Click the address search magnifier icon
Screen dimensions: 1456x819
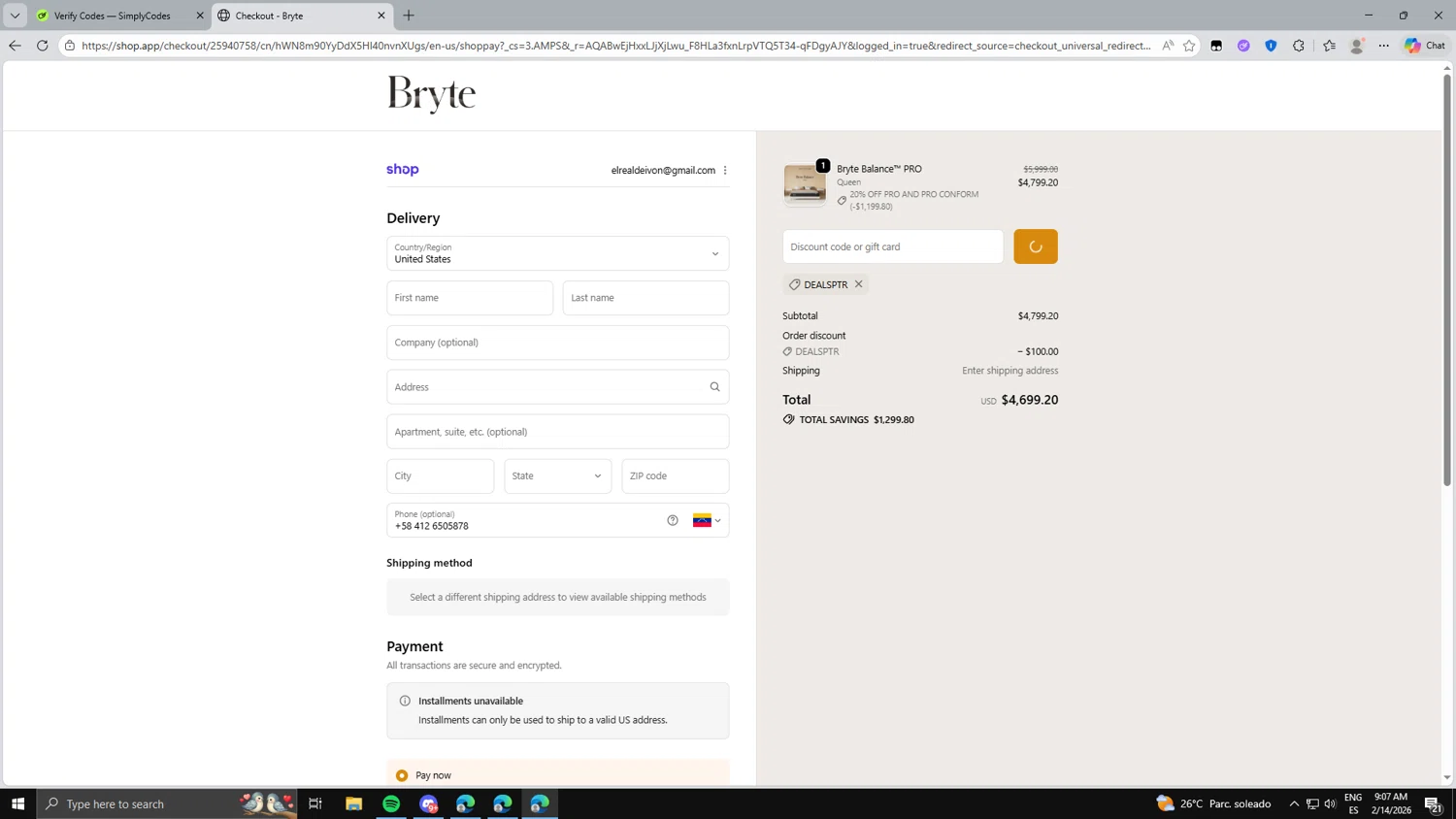715,387
